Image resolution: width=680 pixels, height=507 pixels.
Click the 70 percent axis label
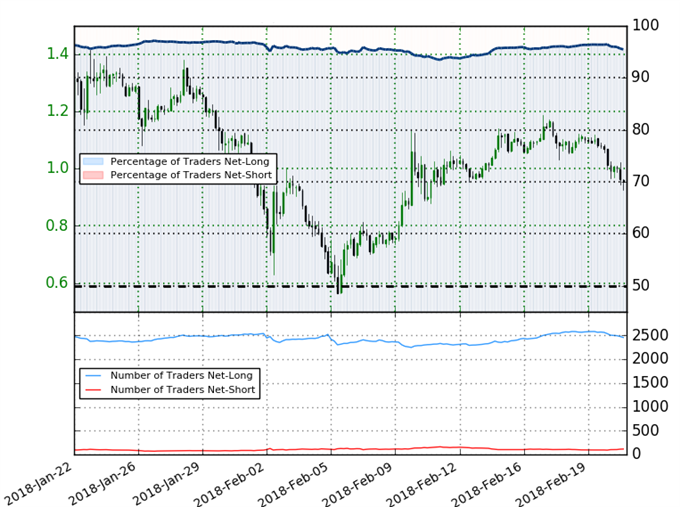pos(641,181)
